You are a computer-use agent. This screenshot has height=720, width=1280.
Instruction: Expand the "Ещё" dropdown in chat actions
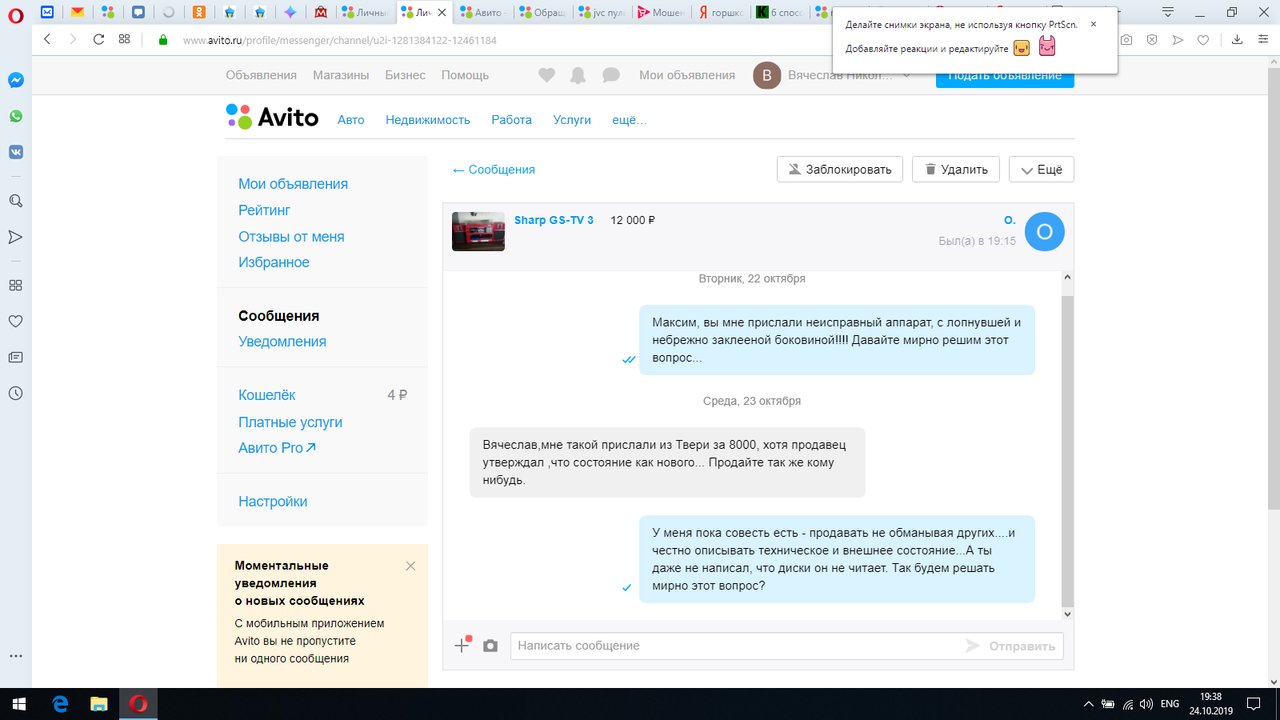[1041, 169]
